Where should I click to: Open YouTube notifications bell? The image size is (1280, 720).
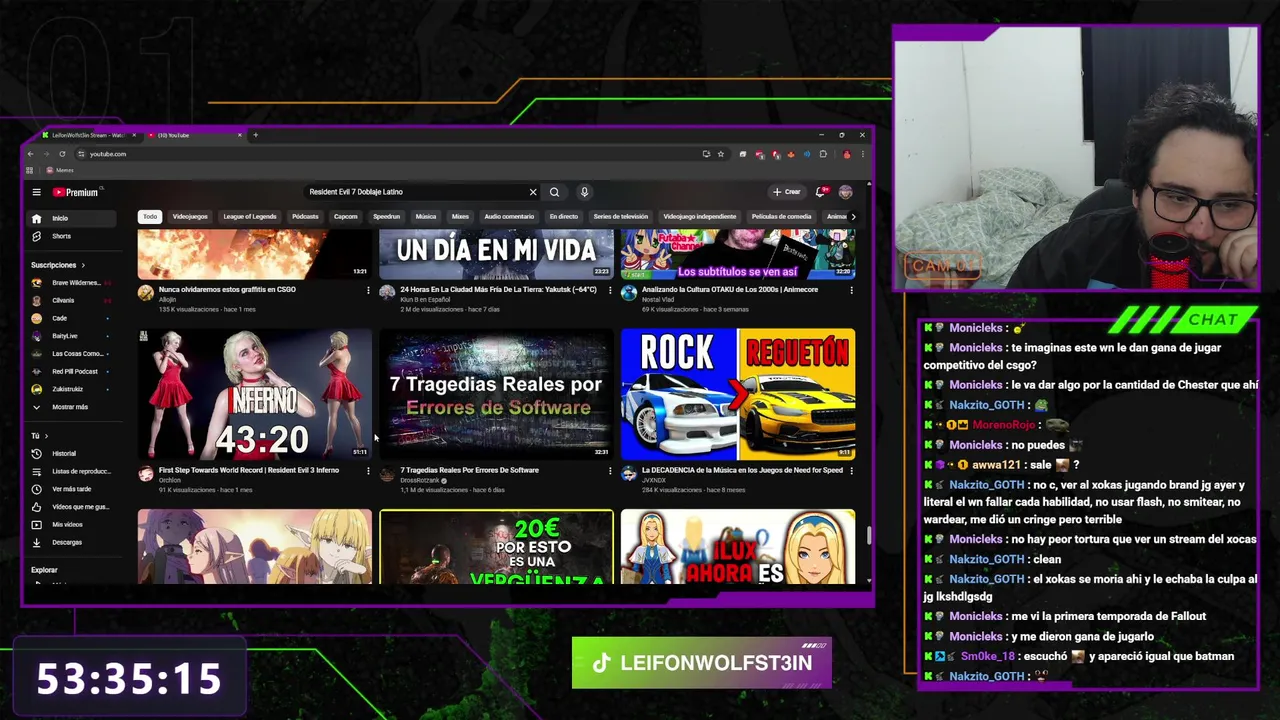pyautogui.click(x=821, y=192)
